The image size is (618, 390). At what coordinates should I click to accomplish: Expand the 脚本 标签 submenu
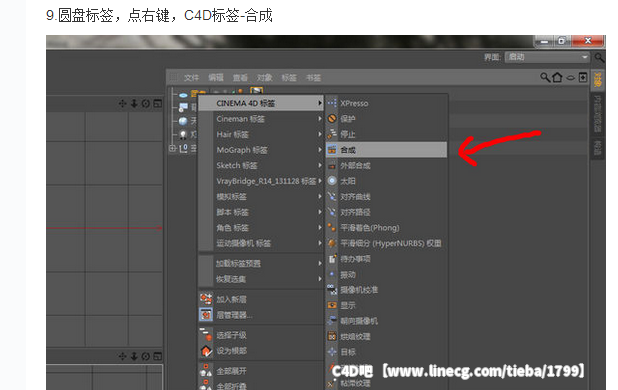click(x=261, y=212)
